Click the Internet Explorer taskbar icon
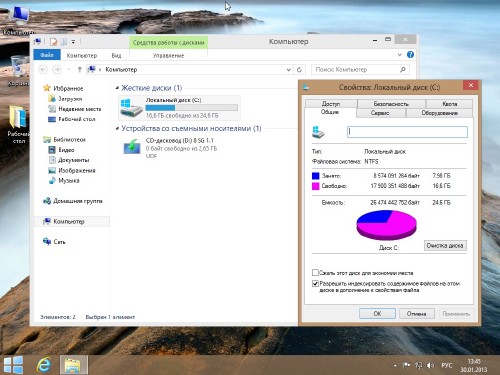 [44, 365]
